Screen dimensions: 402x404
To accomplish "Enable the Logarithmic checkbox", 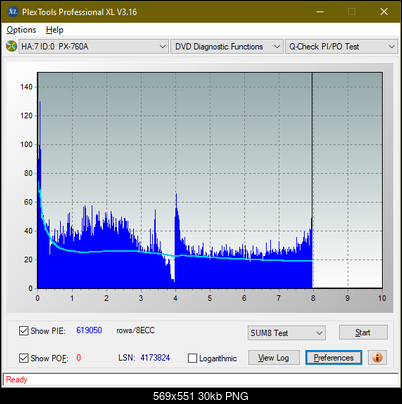I will coord(192,358).
